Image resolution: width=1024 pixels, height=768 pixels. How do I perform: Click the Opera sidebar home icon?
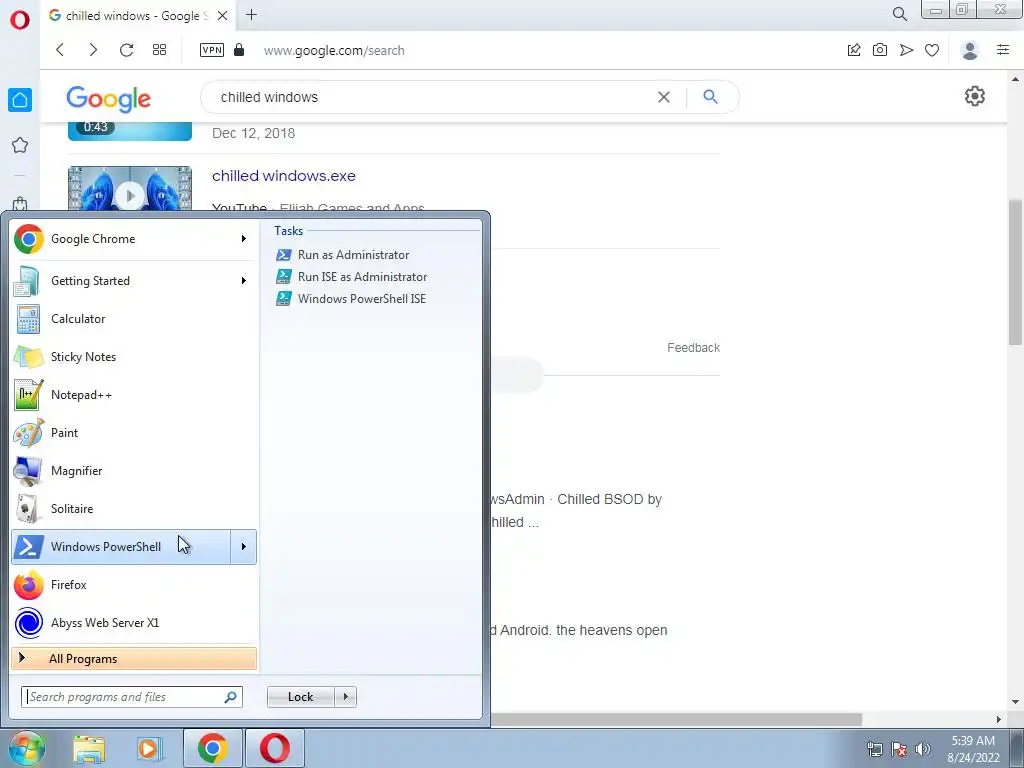[x=20, y=100]
